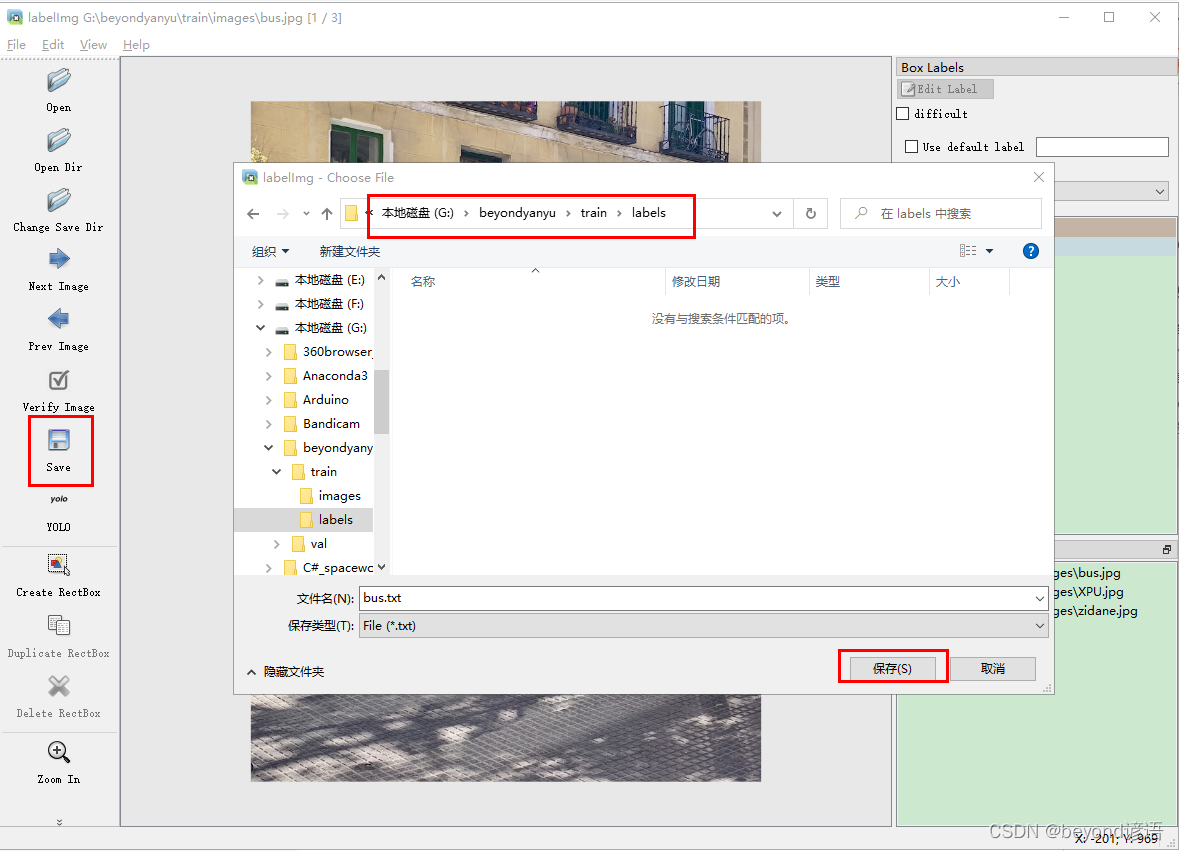Click the Edit Label button
This screenshot has width=1179, height=851.
click(946, 89)
